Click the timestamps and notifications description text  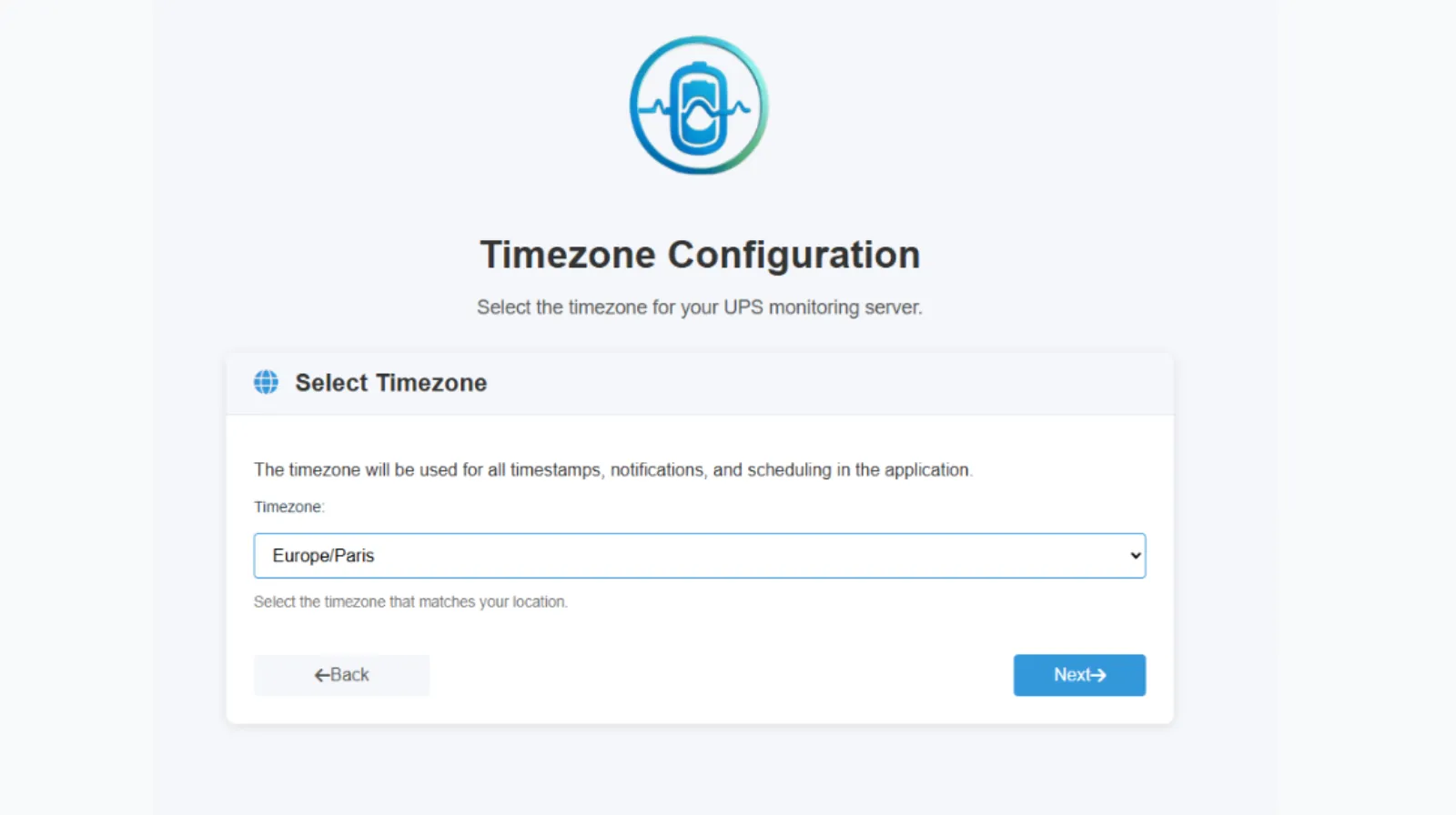(x=612, y=469)
